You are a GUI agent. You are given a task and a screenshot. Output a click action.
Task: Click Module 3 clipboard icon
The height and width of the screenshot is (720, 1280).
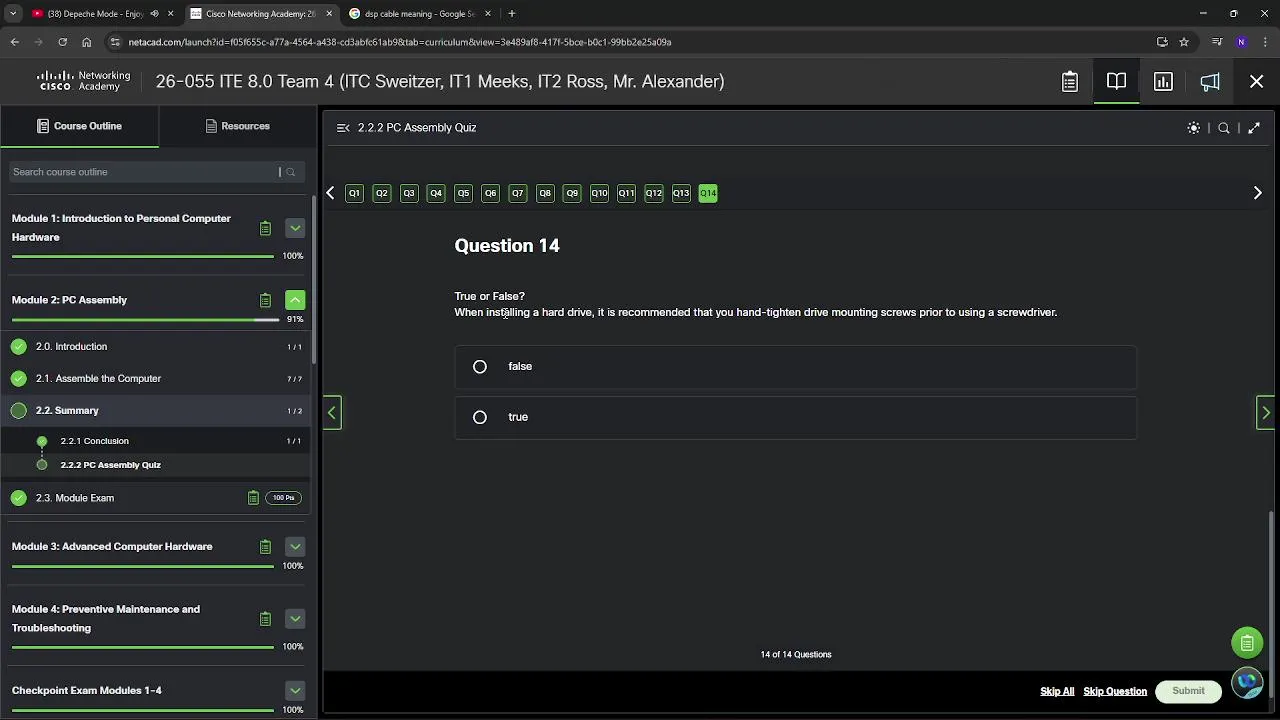coord(265,547)
